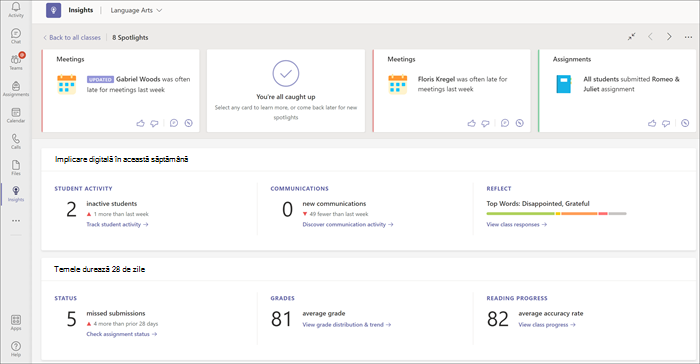Like the Romeo & Juliet assignment card
This screenshot has width=700, height=364.
pyautogui.click(x=652, y=123)
